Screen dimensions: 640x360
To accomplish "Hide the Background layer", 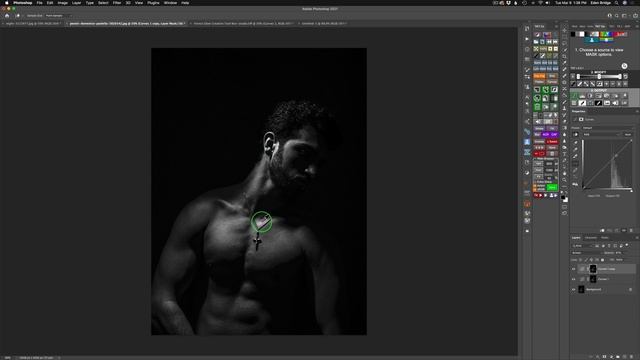I will pos(573,289).
